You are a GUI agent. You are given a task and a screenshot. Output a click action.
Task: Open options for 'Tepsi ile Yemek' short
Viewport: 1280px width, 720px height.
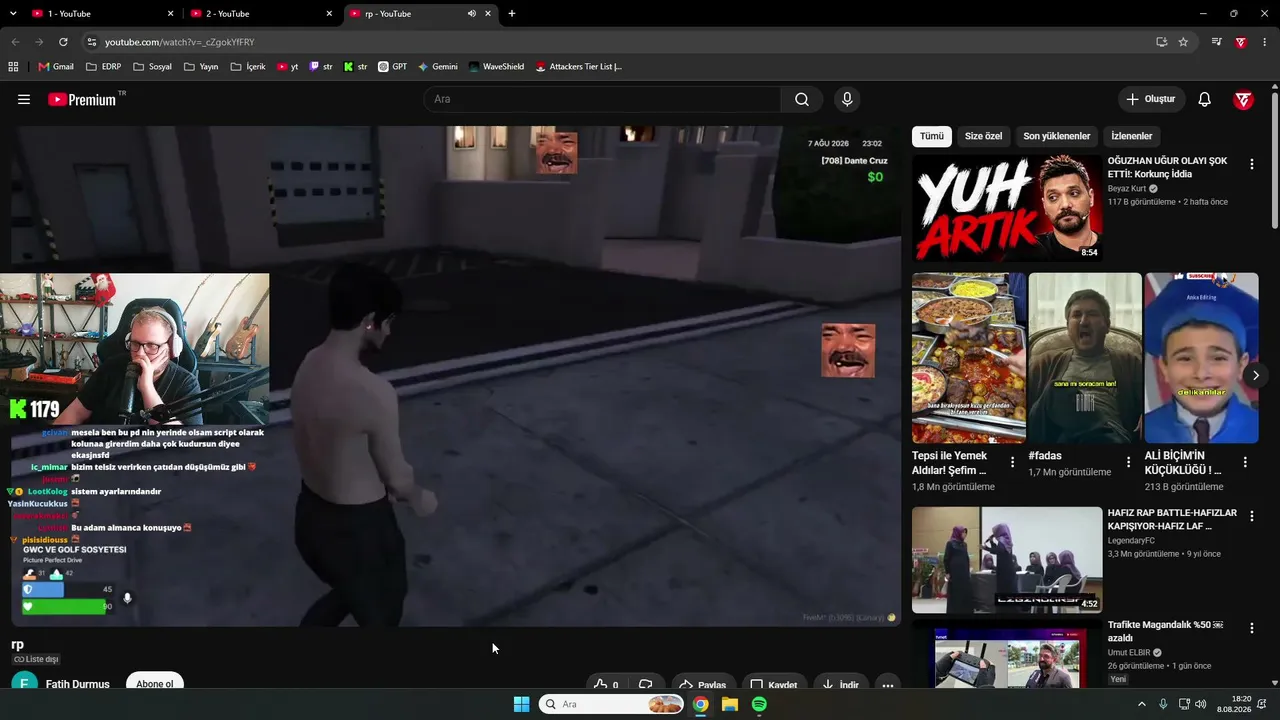pyautogui.click(x=1013, y=462)
